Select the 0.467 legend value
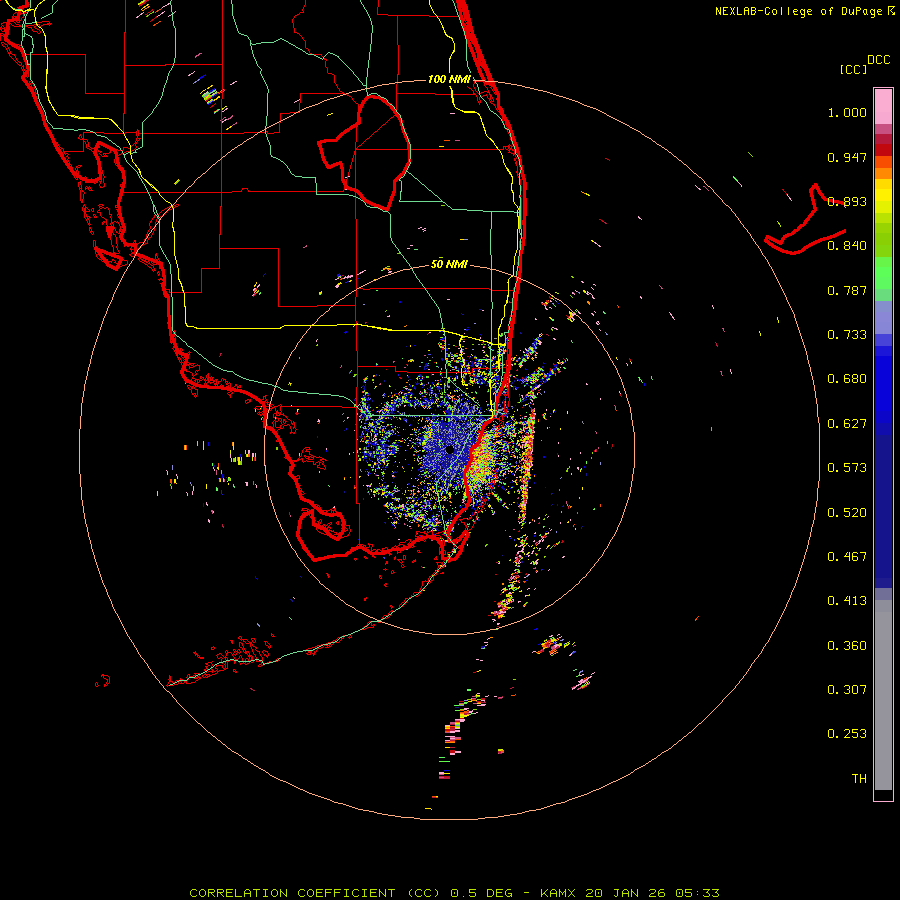 (x=847, y=557)
